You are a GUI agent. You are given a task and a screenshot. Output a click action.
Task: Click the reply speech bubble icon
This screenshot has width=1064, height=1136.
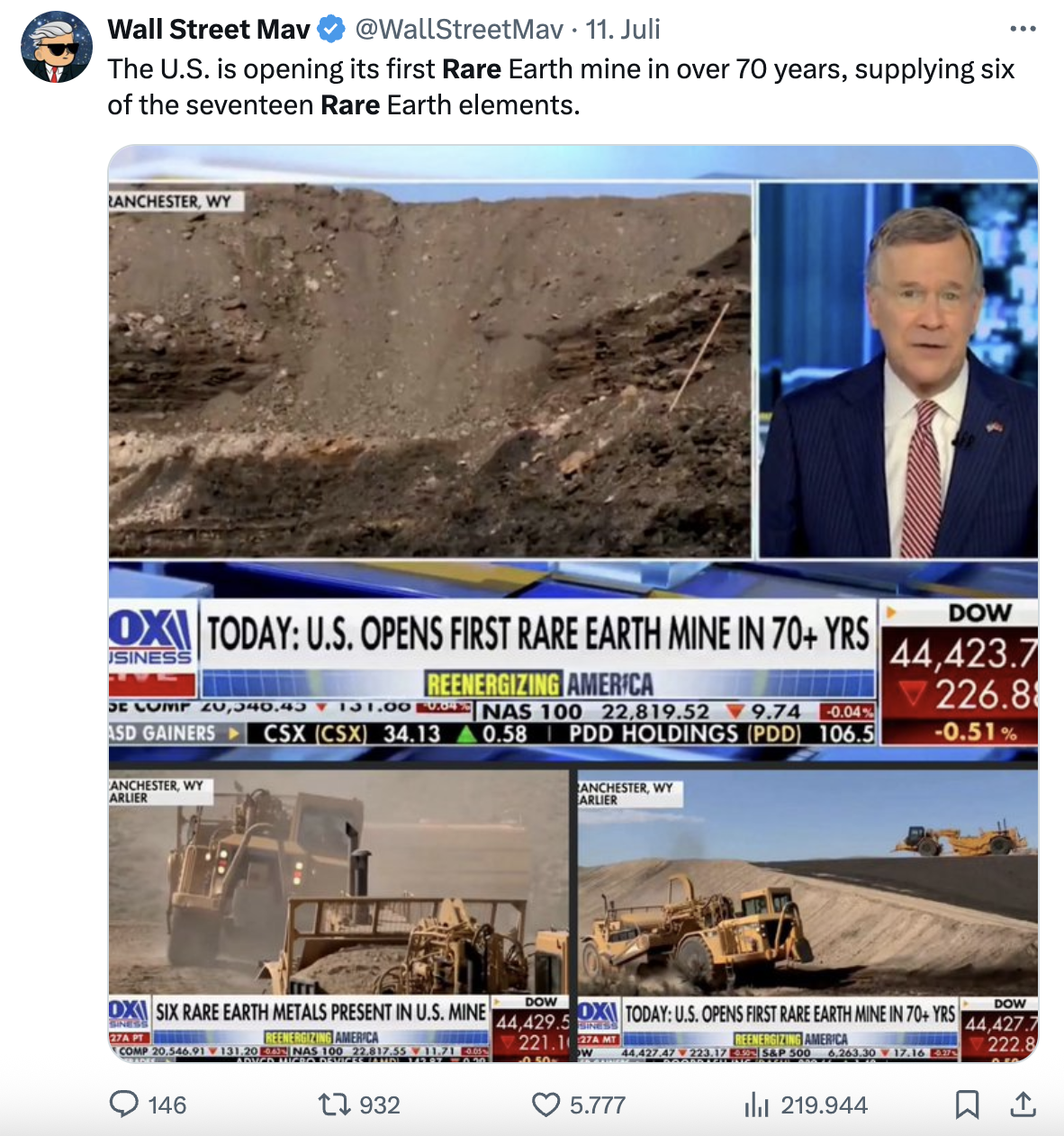[x=123, y=1104]
